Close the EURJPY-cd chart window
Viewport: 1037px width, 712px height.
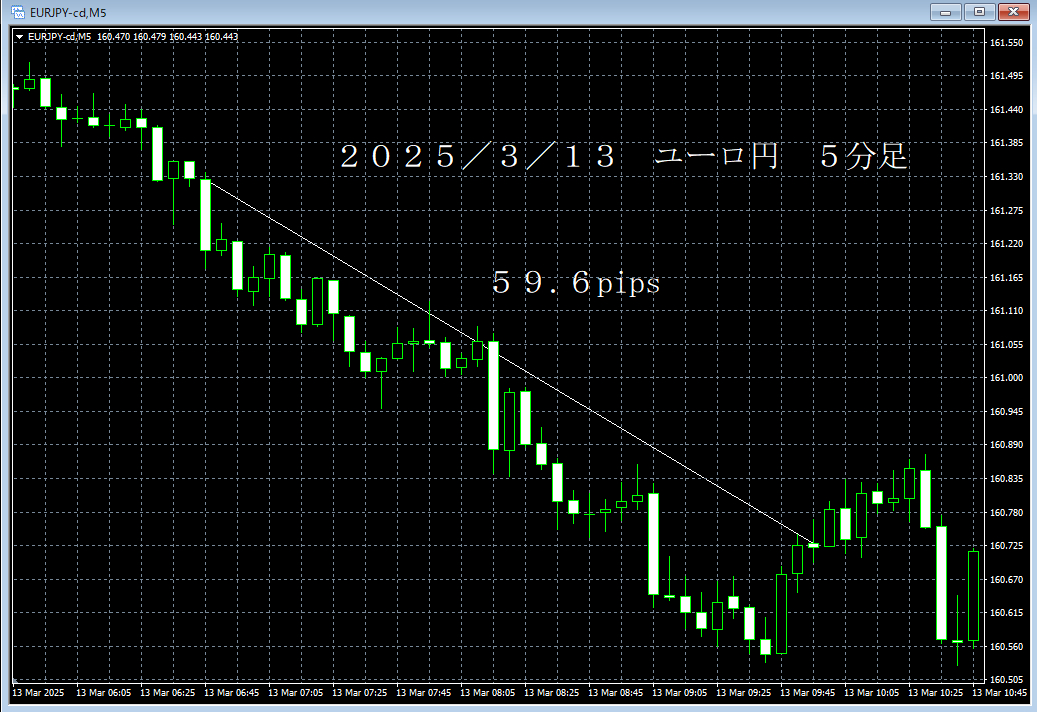point(1013,12)
